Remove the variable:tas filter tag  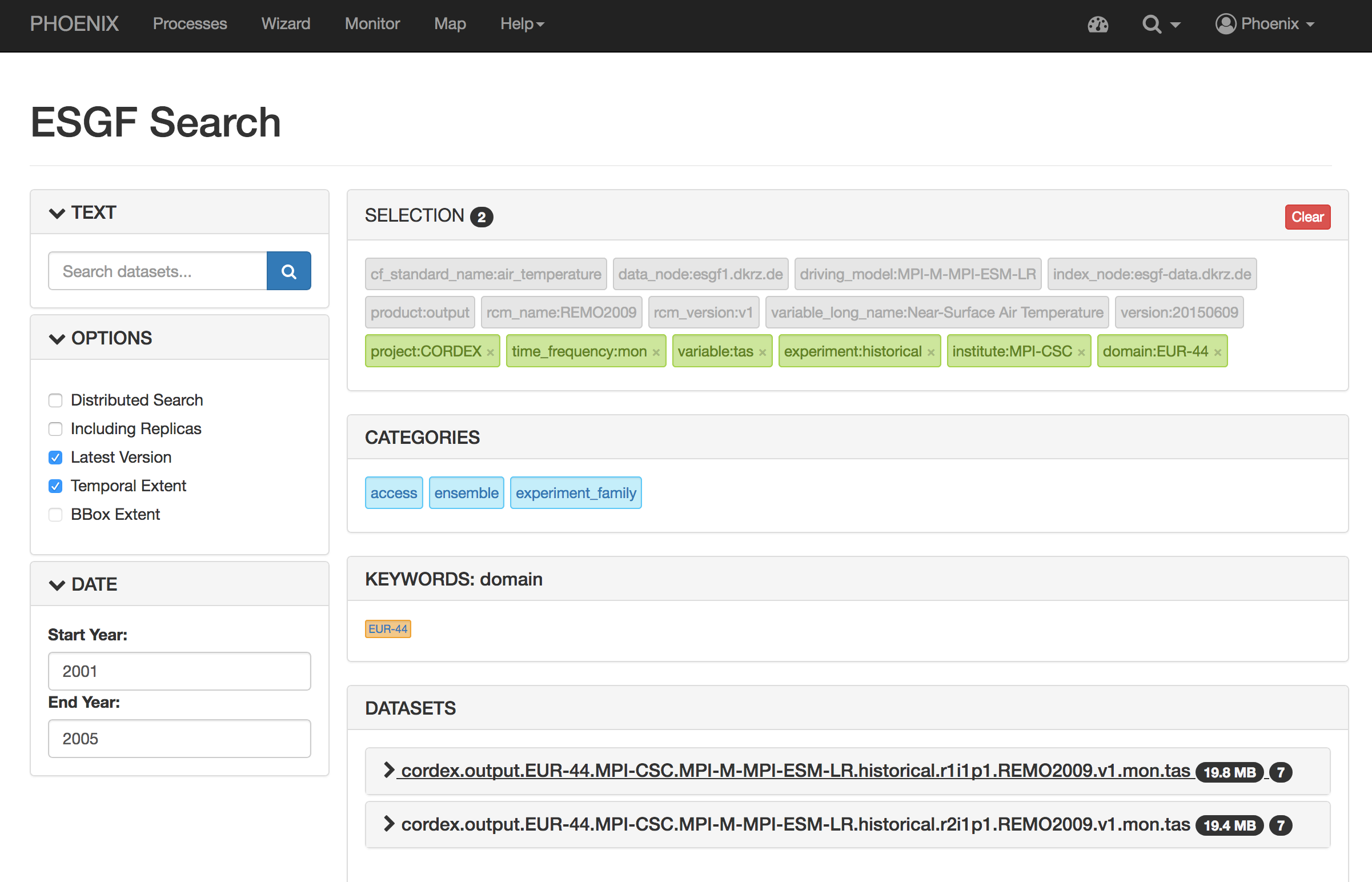(763, 352)
